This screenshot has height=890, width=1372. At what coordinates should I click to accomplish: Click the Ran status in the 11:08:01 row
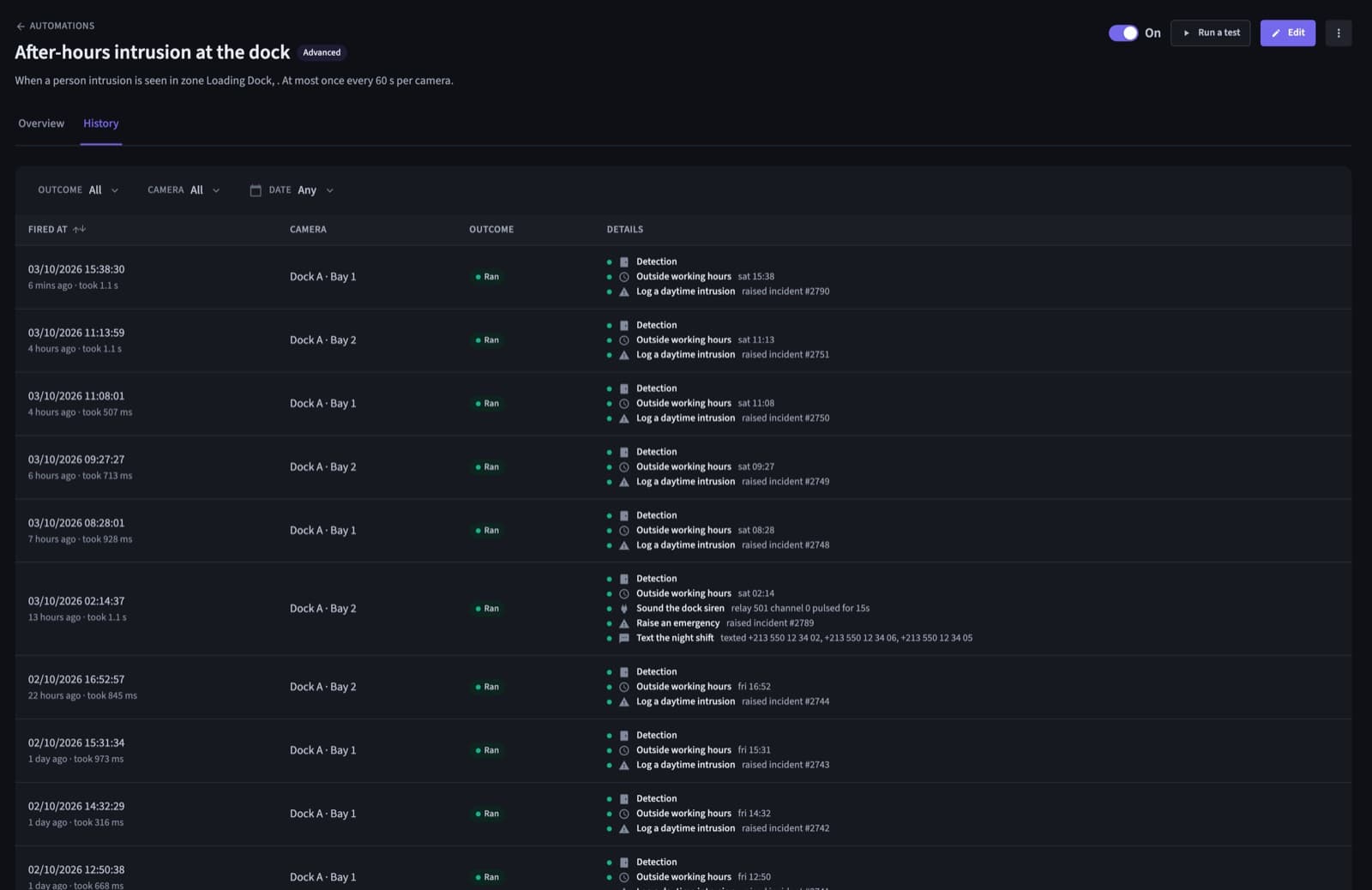point(487,404)
